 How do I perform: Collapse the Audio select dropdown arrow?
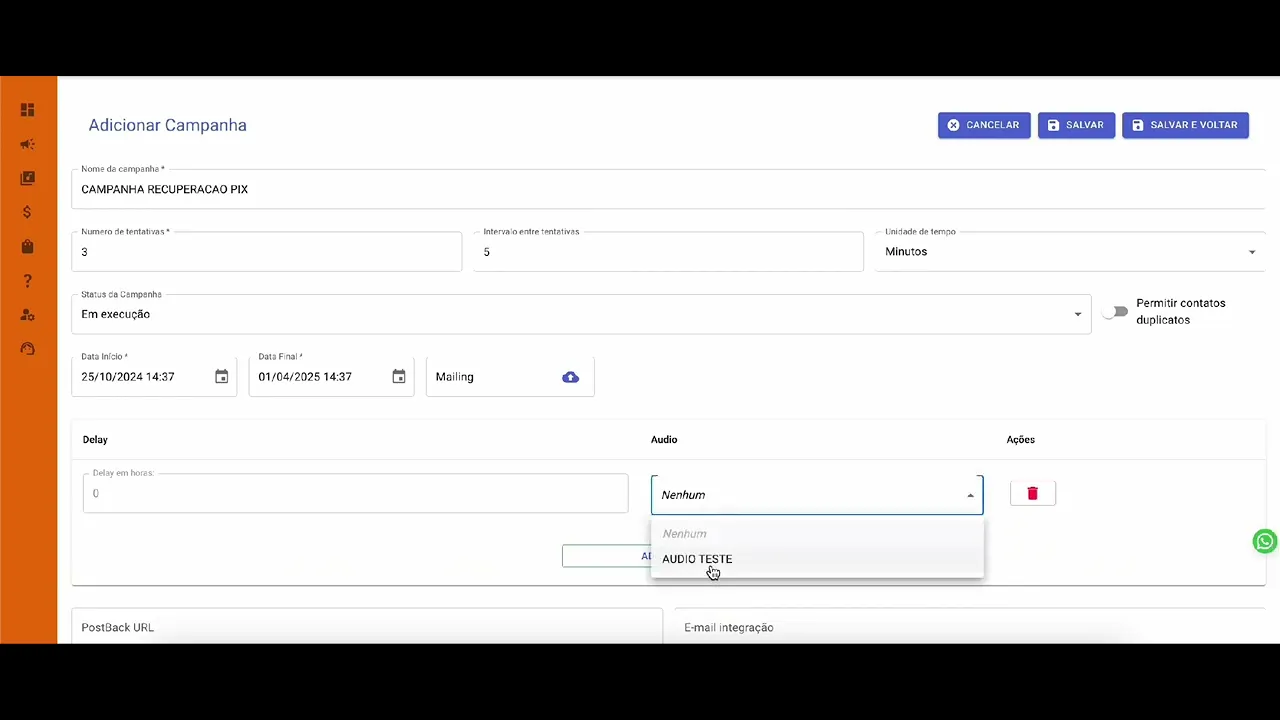[970, 495]
